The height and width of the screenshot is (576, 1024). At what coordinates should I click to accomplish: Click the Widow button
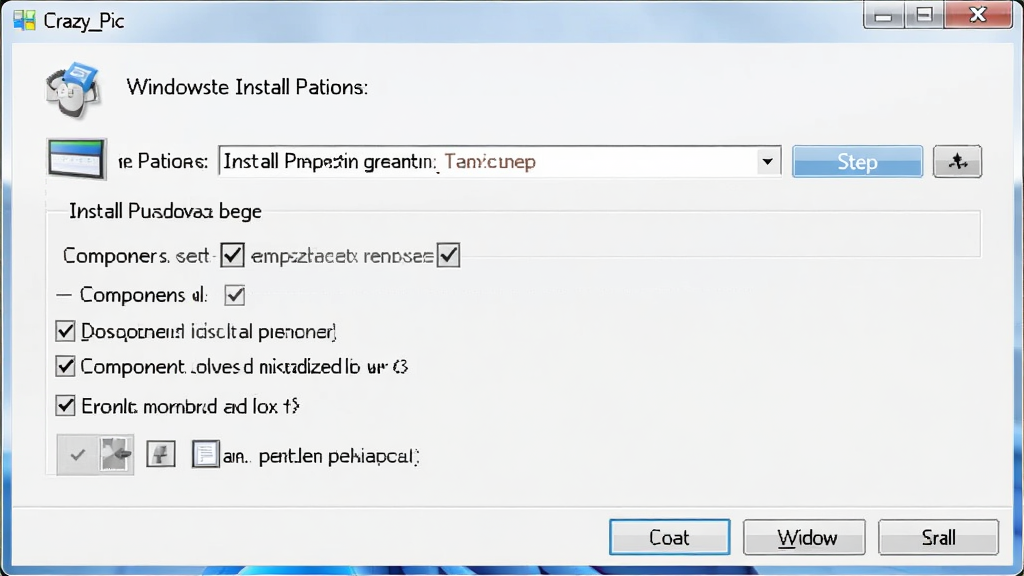point(804,537)
